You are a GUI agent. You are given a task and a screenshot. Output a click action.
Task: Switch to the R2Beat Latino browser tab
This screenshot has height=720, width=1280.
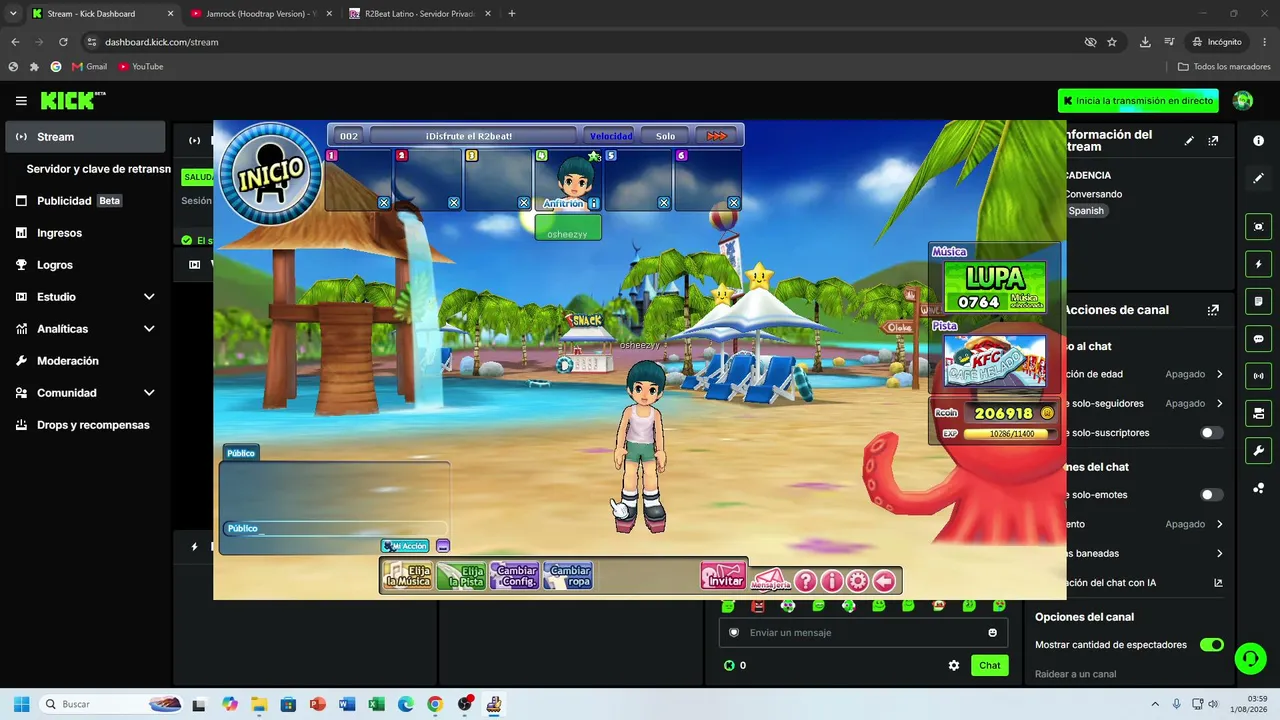click(419, 14)
